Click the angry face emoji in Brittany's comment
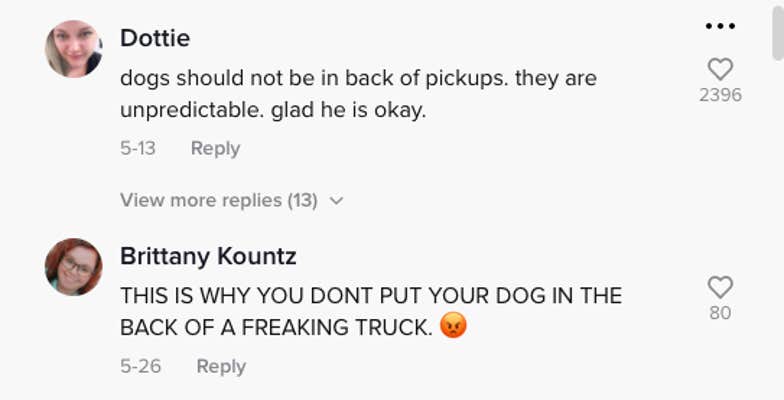 [x=453, y=326]
